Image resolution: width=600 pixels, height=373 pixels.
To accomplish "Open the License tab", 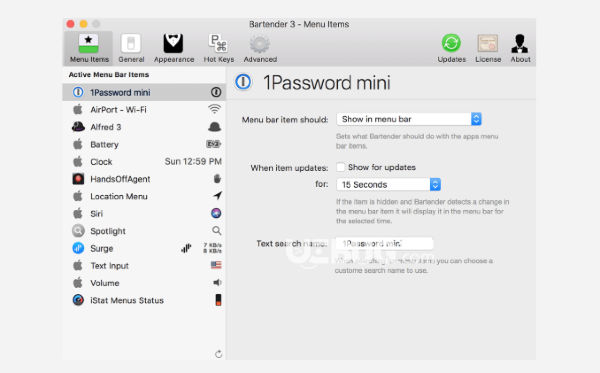I will click(x=488, y=49).
